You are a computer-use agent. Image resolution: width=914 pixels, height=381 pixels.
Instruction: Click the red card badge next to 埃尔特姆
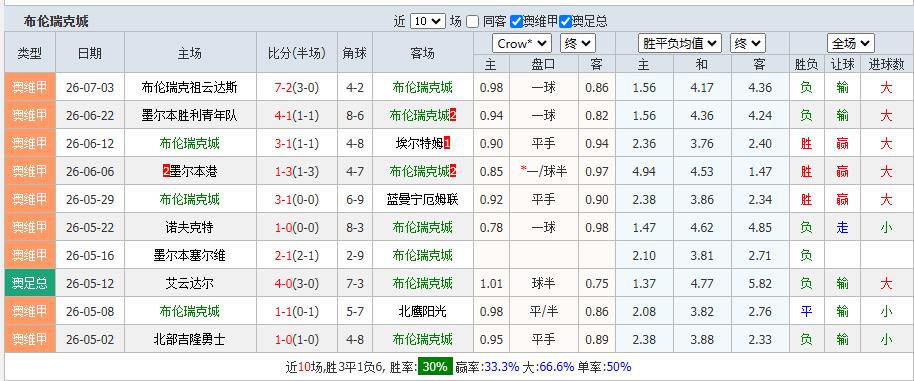448,143
